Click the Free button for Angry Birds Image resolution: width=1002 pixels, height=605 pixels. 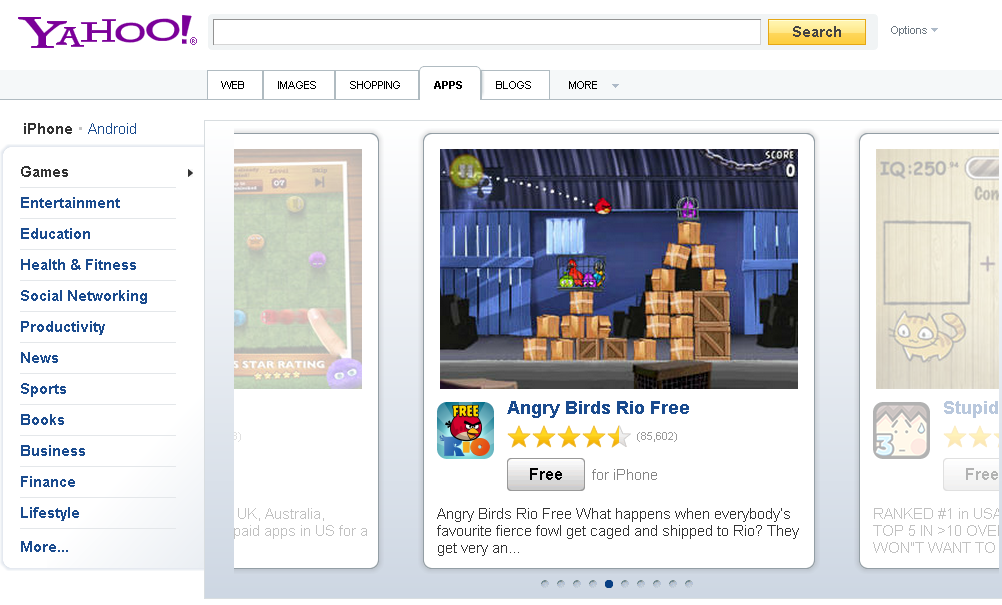pos(546,475)
